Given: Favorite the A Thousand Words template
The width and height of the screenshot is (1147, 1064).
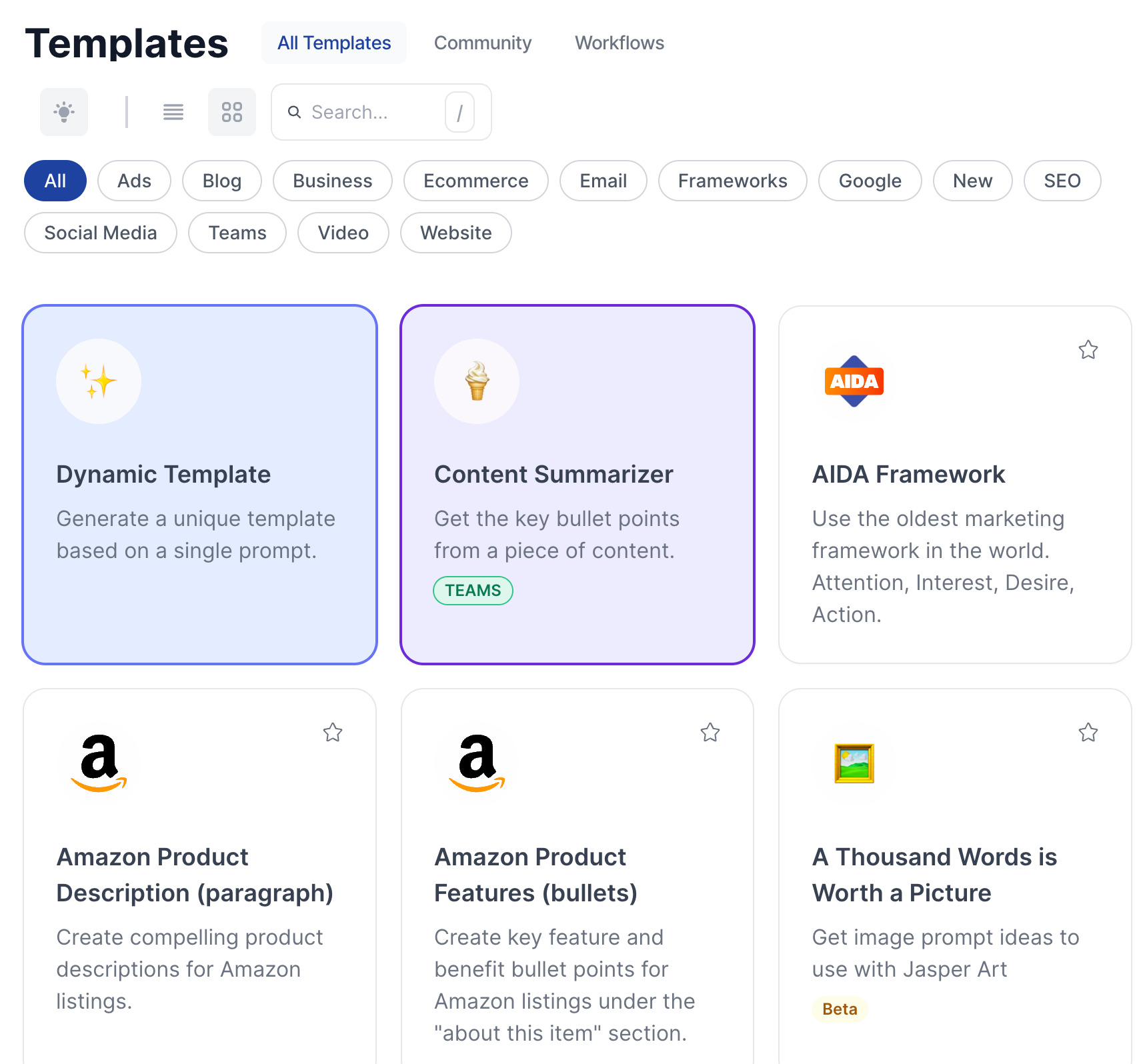Looking at the screenshot, I should (1088, 732).
